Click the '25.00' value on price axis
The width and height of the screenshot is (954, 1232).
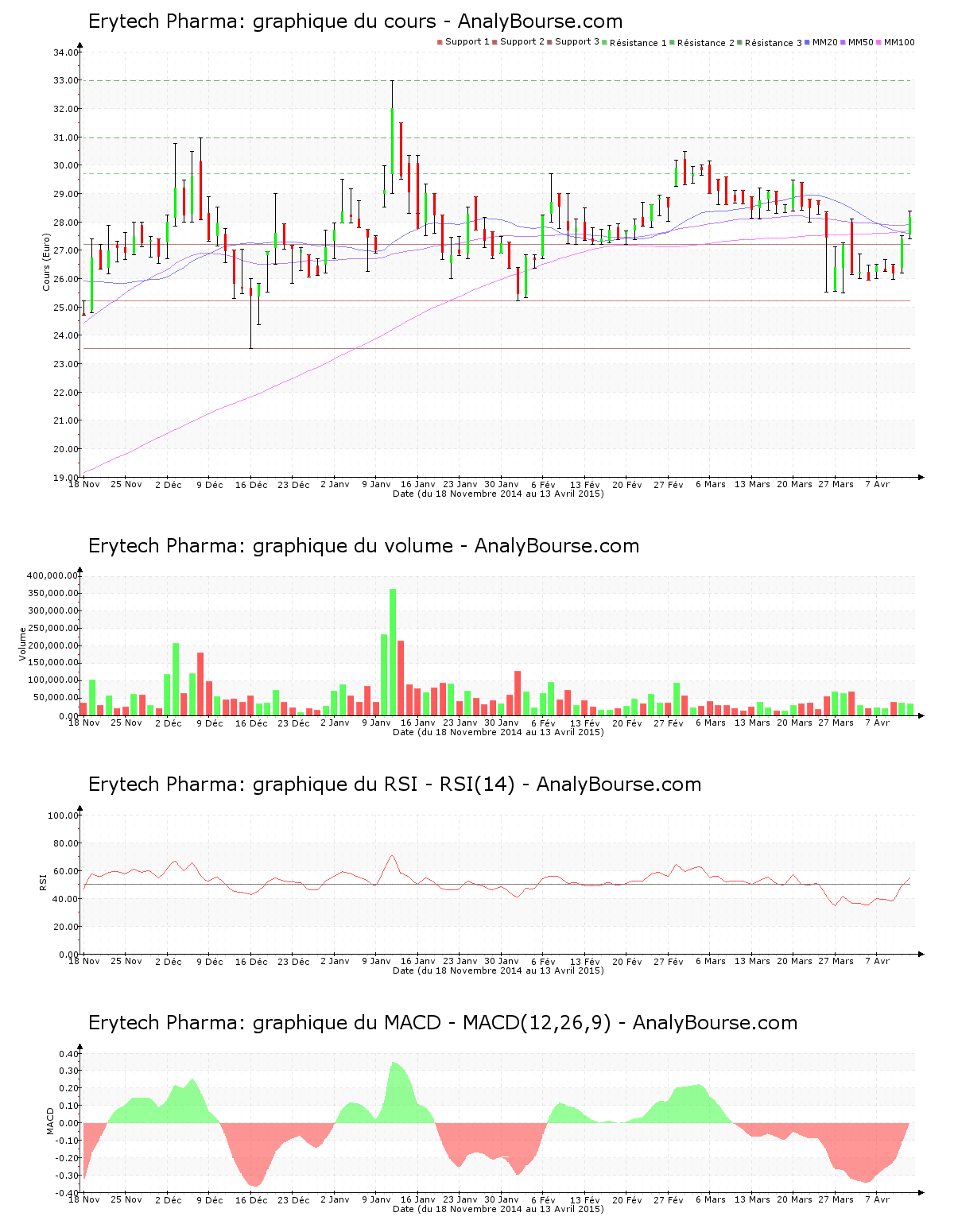point(66,308)
